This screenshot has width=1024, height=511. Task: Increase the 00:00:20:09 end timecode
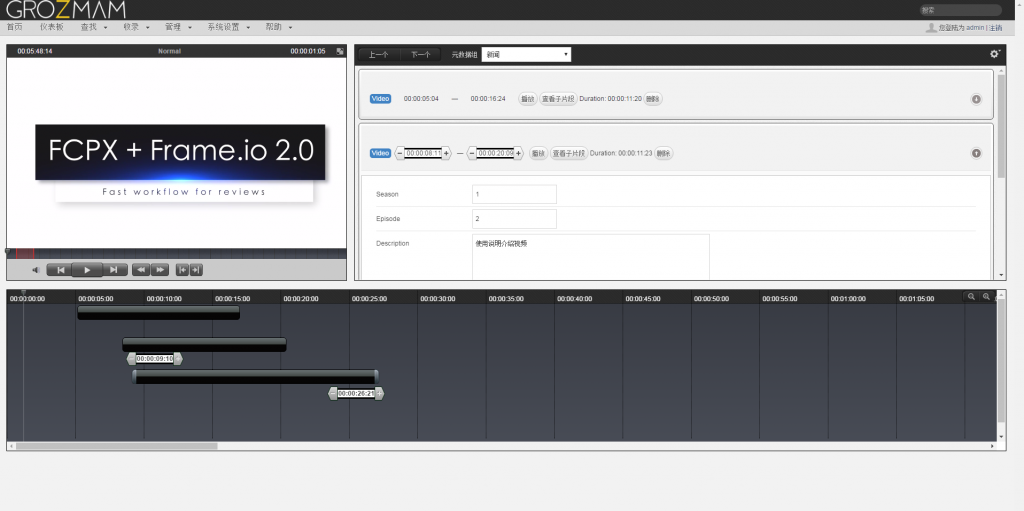pyautogui.click(x=519, y=154)
